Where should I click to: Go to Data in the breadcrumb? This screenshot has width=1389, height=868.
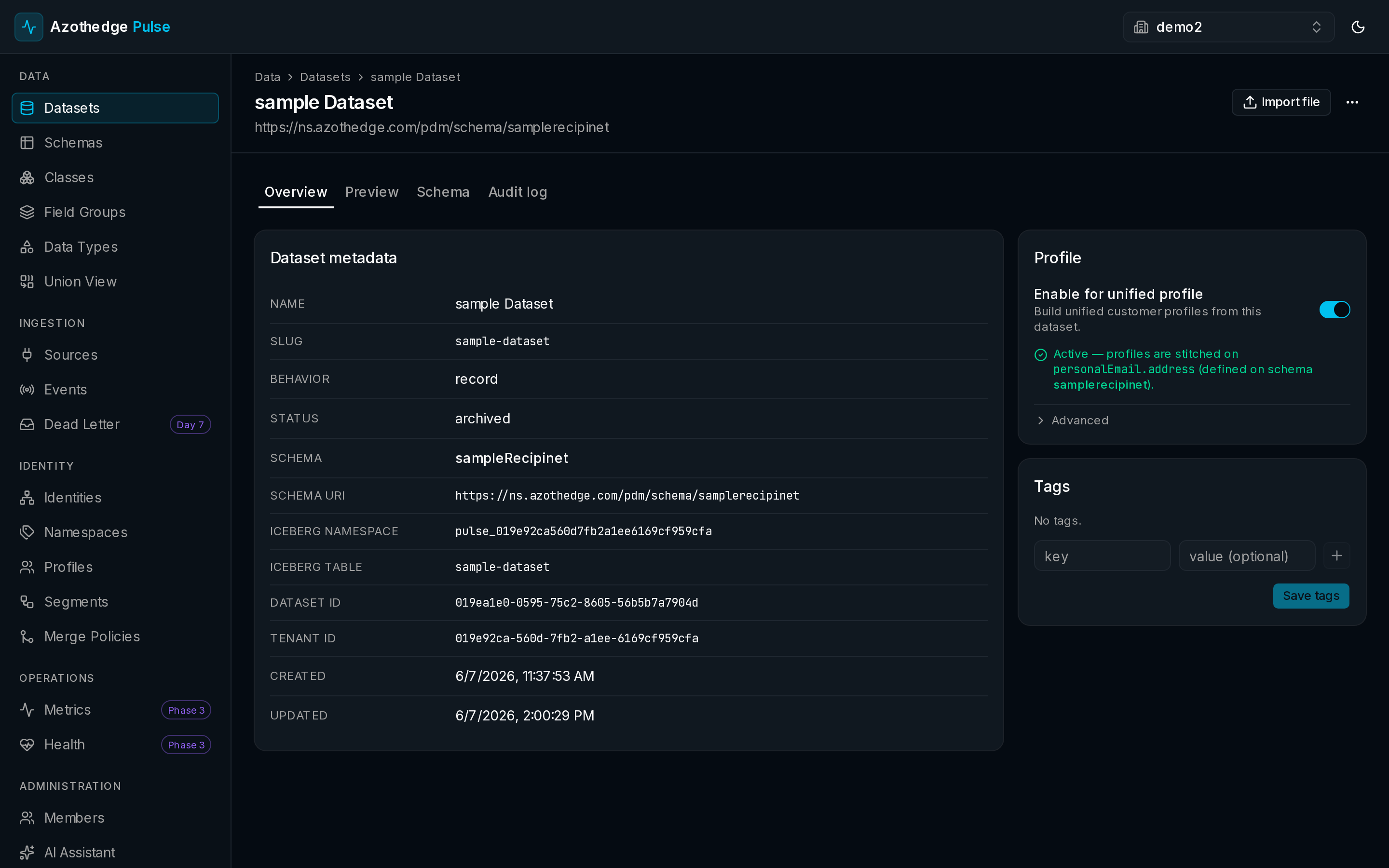point(268,77)
